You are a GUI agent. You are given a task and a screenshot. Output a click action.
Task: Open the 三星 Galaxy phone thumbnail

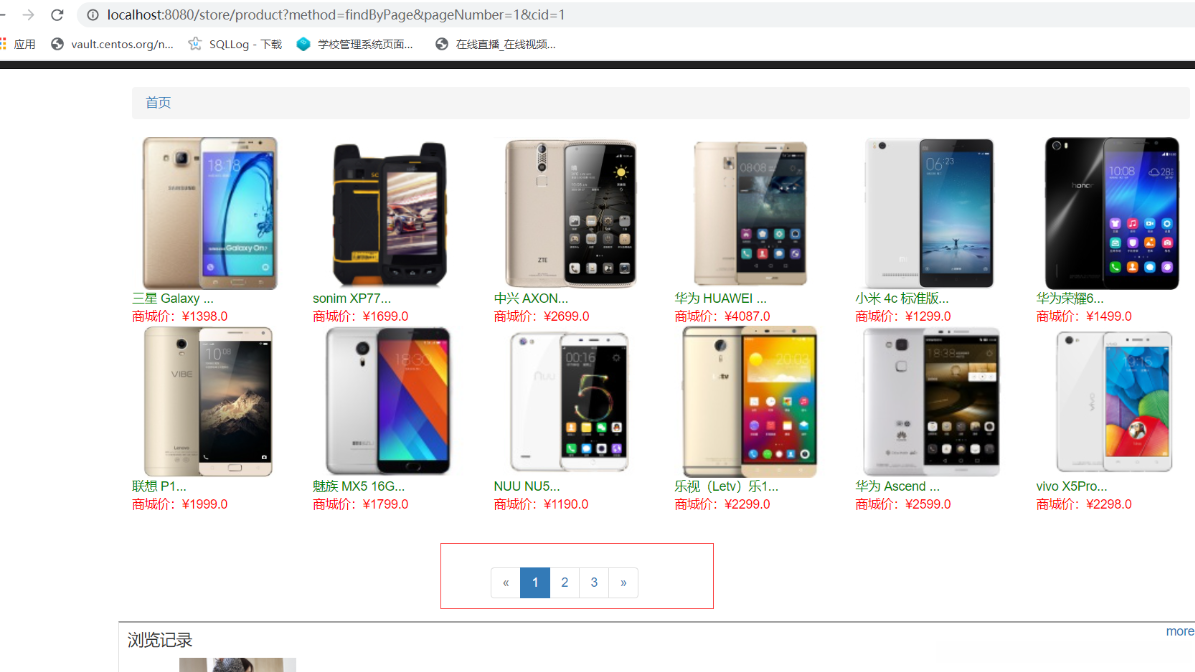tap(210, 213)
